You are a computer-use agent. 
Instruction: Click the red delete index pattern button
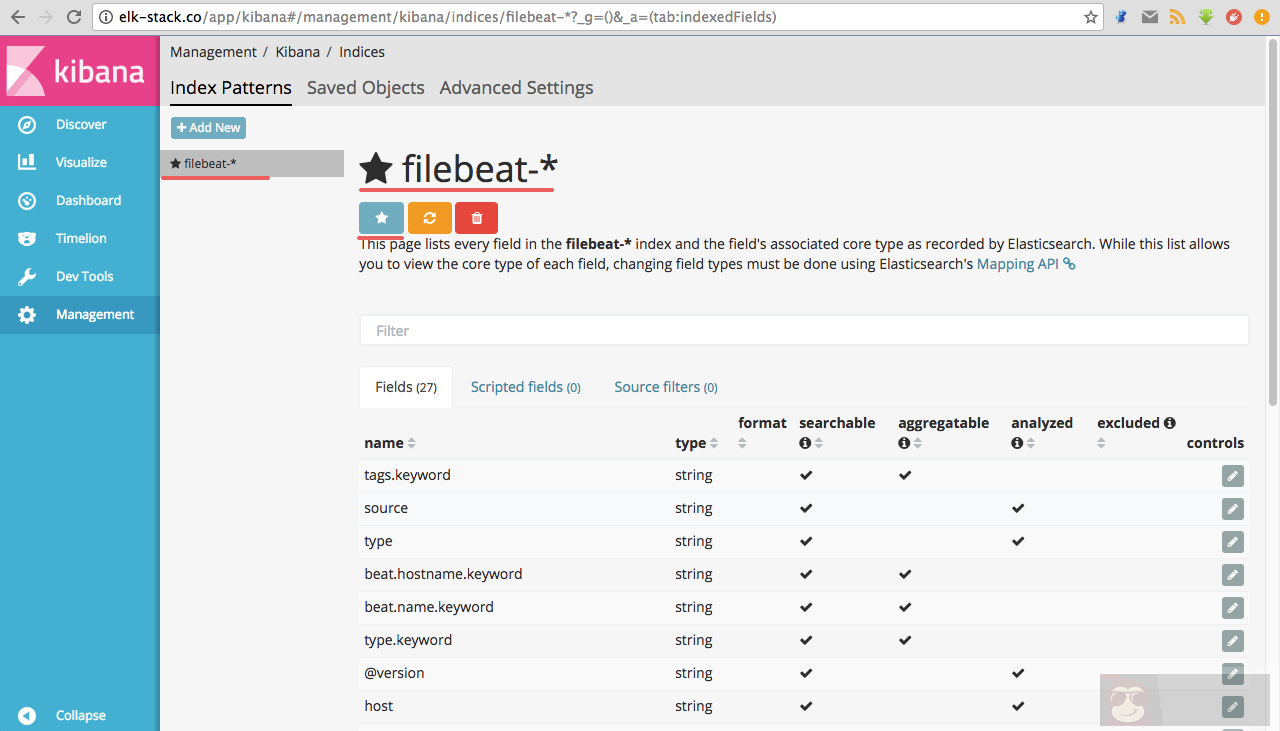pos(476,218)
